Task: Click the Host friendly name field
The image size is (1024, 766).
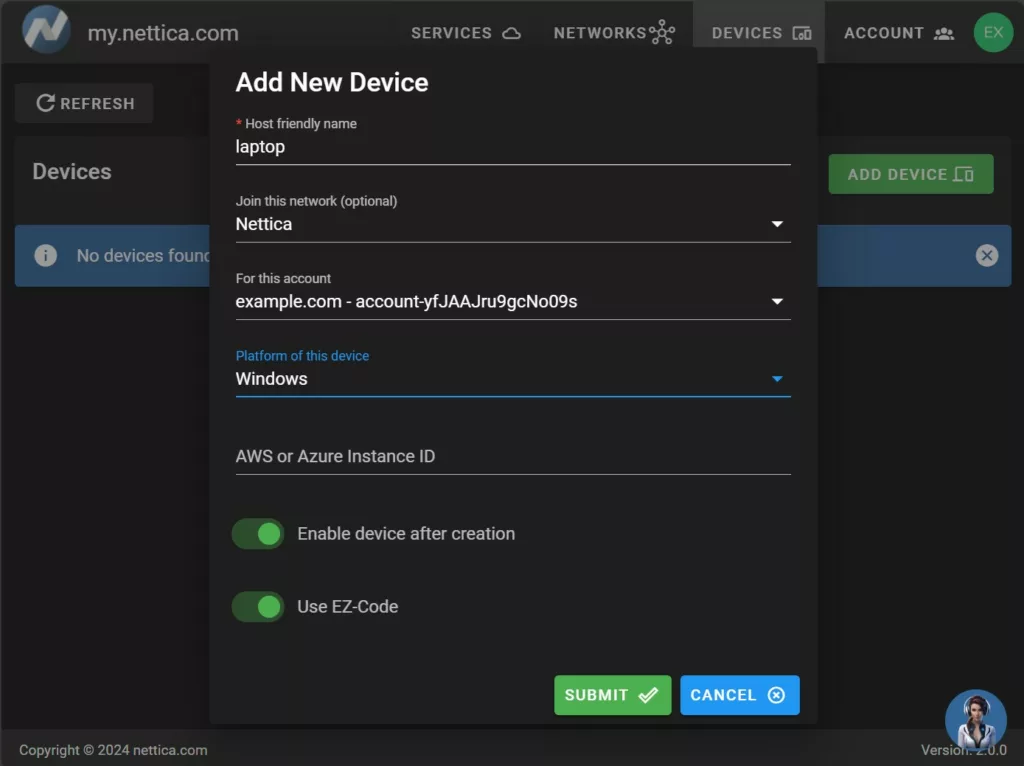Action: click(x=512, y=147)
